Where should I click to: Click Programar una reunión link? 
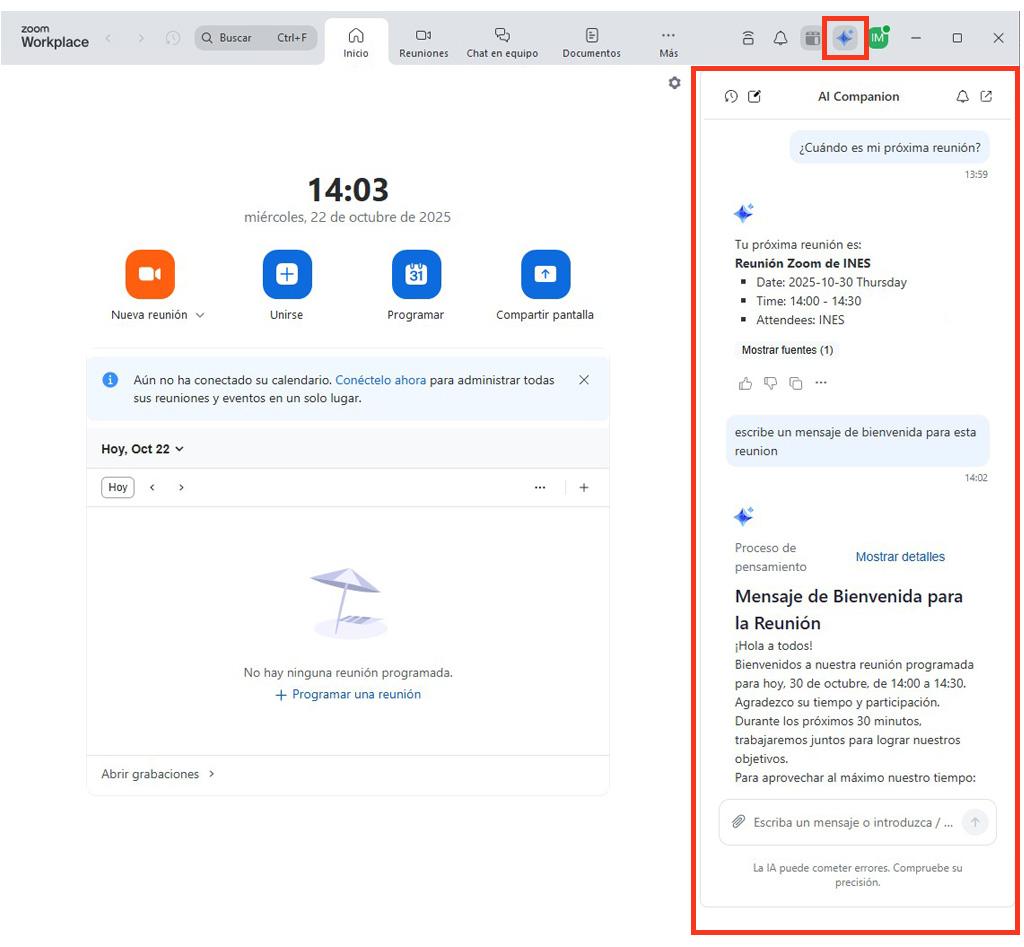[348, 695]
